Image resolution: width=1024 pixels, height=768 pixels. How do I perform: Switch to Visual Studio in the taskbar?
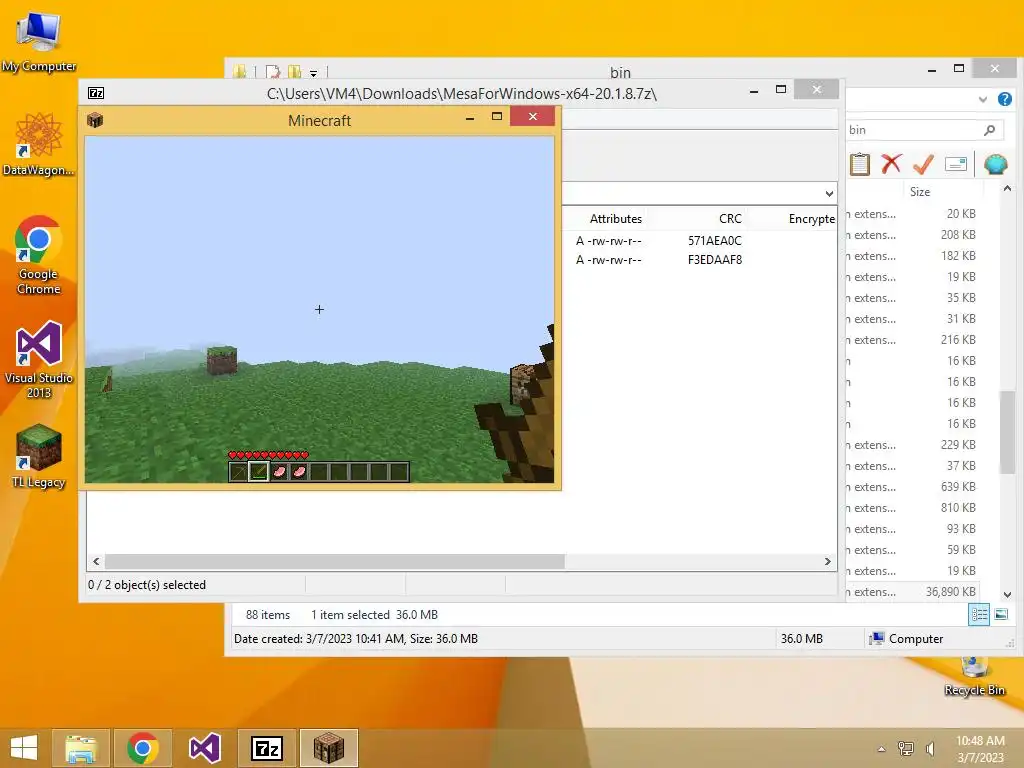(204, 748)
